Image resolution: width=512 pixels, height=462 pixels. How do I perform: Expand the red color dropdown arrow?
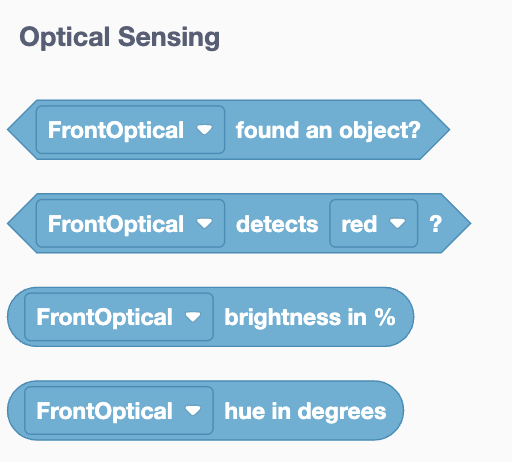click(x=397, y=223)
